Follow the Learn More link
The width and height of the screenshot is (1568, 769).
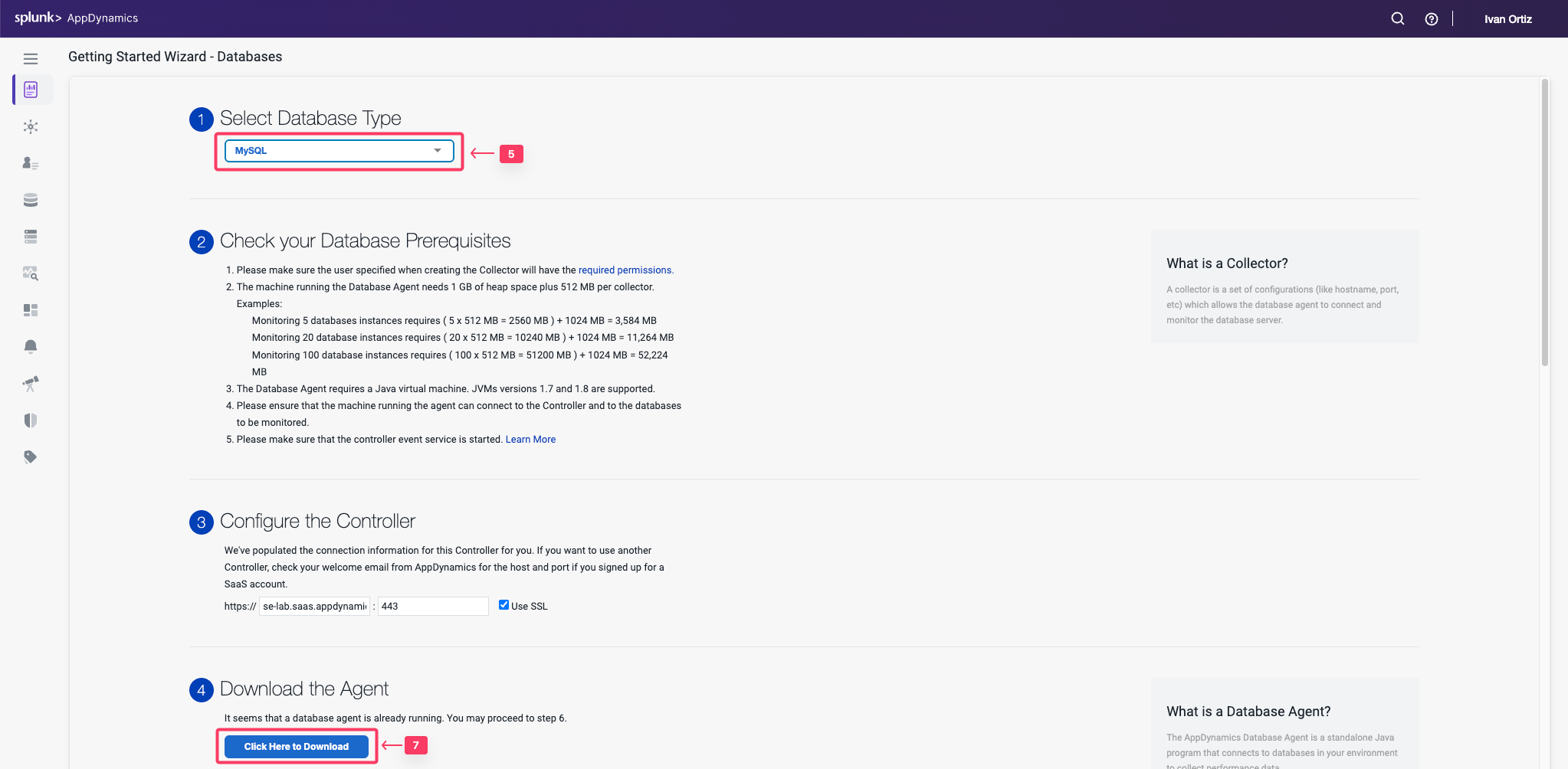point(530,440)
